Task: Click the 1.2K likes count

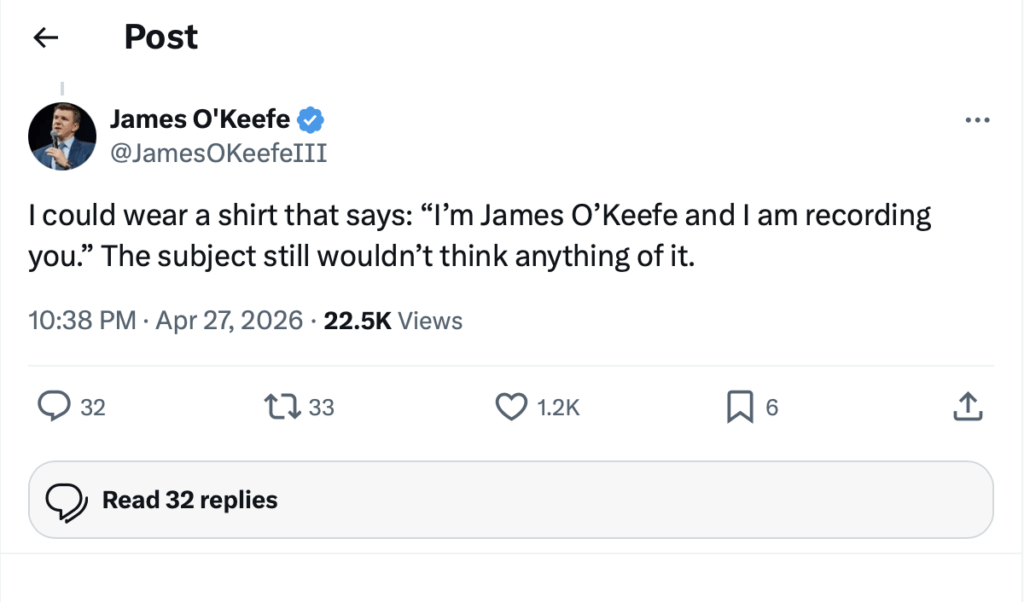Action: pyautogui.click(x=558, y=407)
